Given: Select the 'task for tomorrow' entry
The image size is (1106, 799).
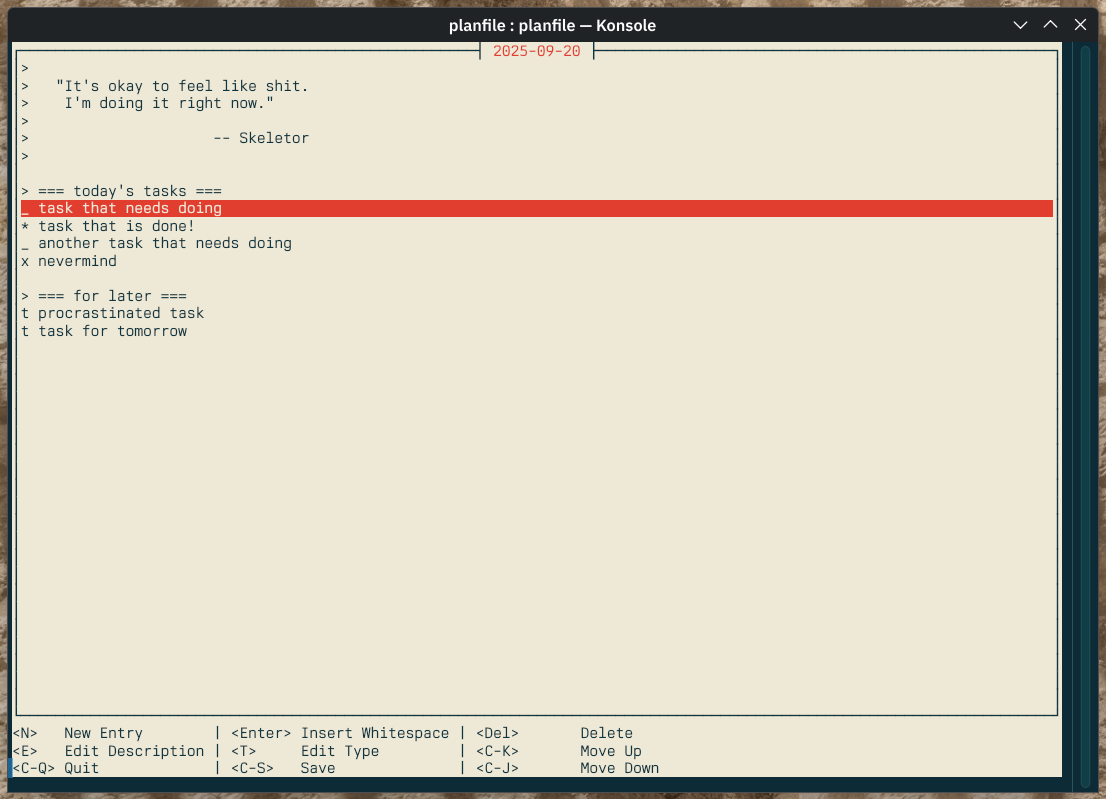Looking at the screenshot, I should click(x=112, y=331).
